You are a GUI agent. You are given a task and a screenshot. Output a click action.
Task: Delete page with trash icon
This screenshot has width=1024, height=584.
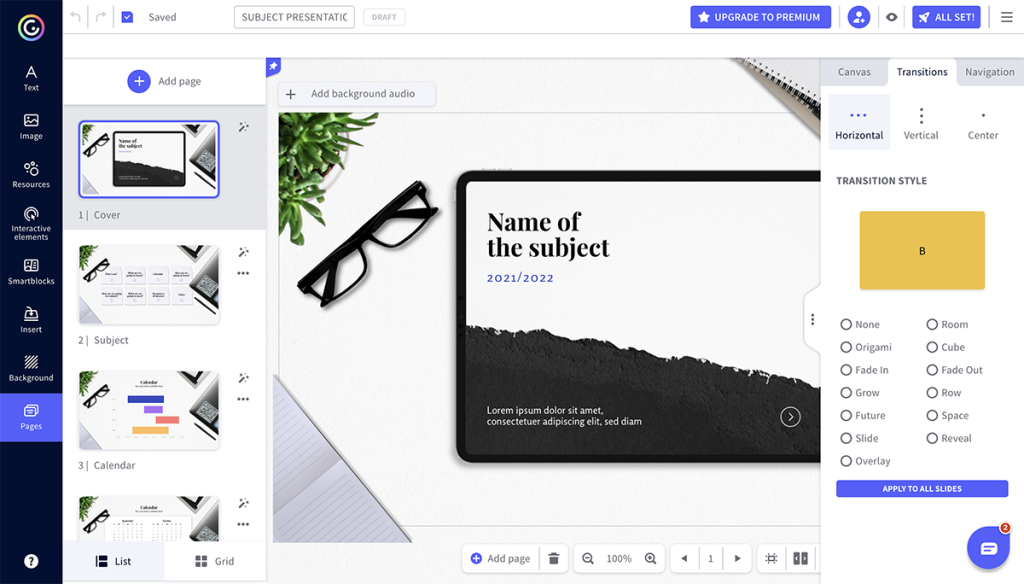[554, 559]
